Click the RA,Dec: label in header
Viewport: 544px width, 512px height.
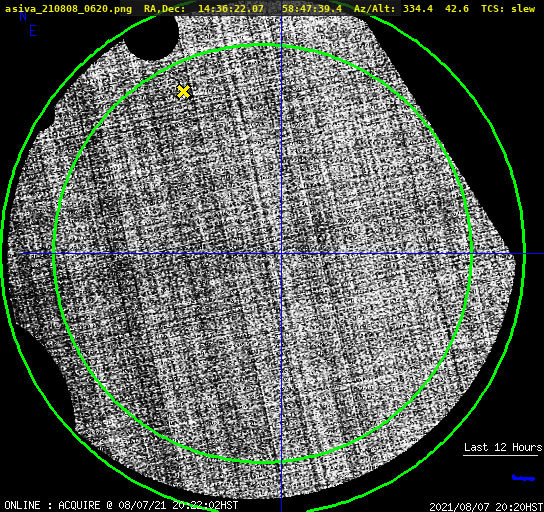pyautogui.click(x=164, y=9)
